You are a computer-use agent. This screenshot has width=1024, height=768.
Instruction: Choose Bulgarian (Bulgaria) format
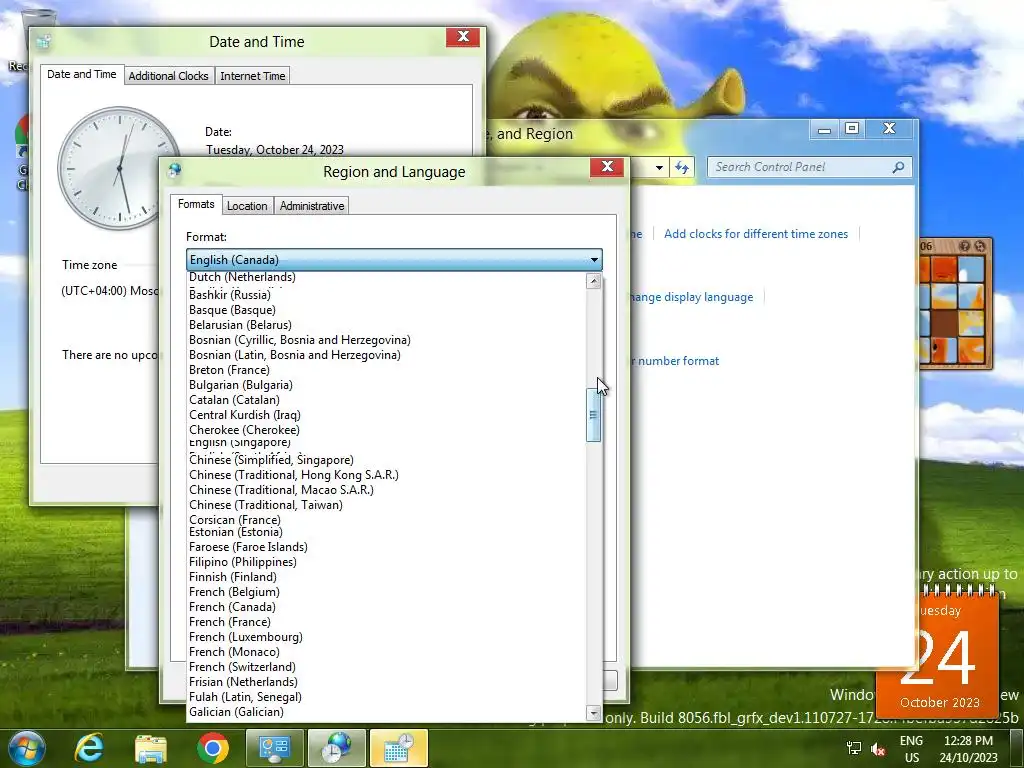[241, 385]
